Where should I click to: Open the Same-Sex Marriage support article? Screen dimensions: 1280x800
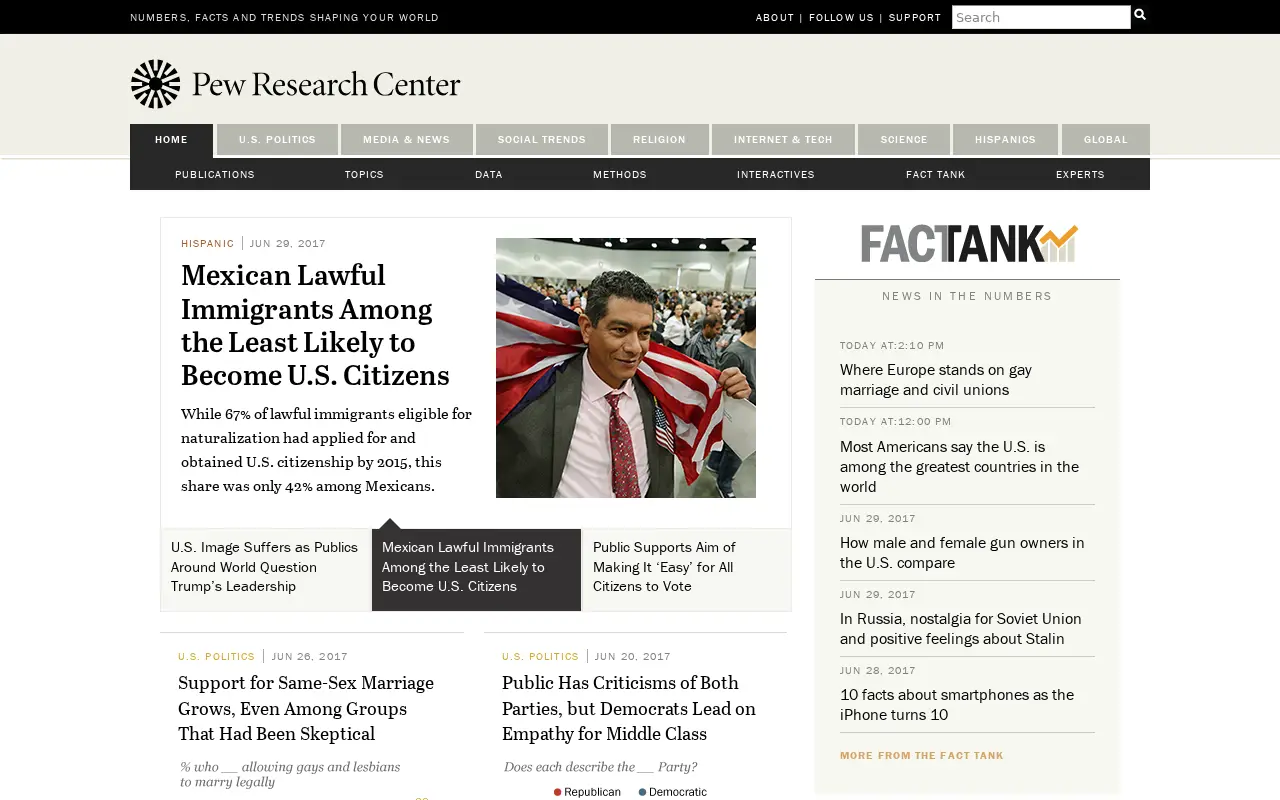pyautogui.click(x=306, y=708)
